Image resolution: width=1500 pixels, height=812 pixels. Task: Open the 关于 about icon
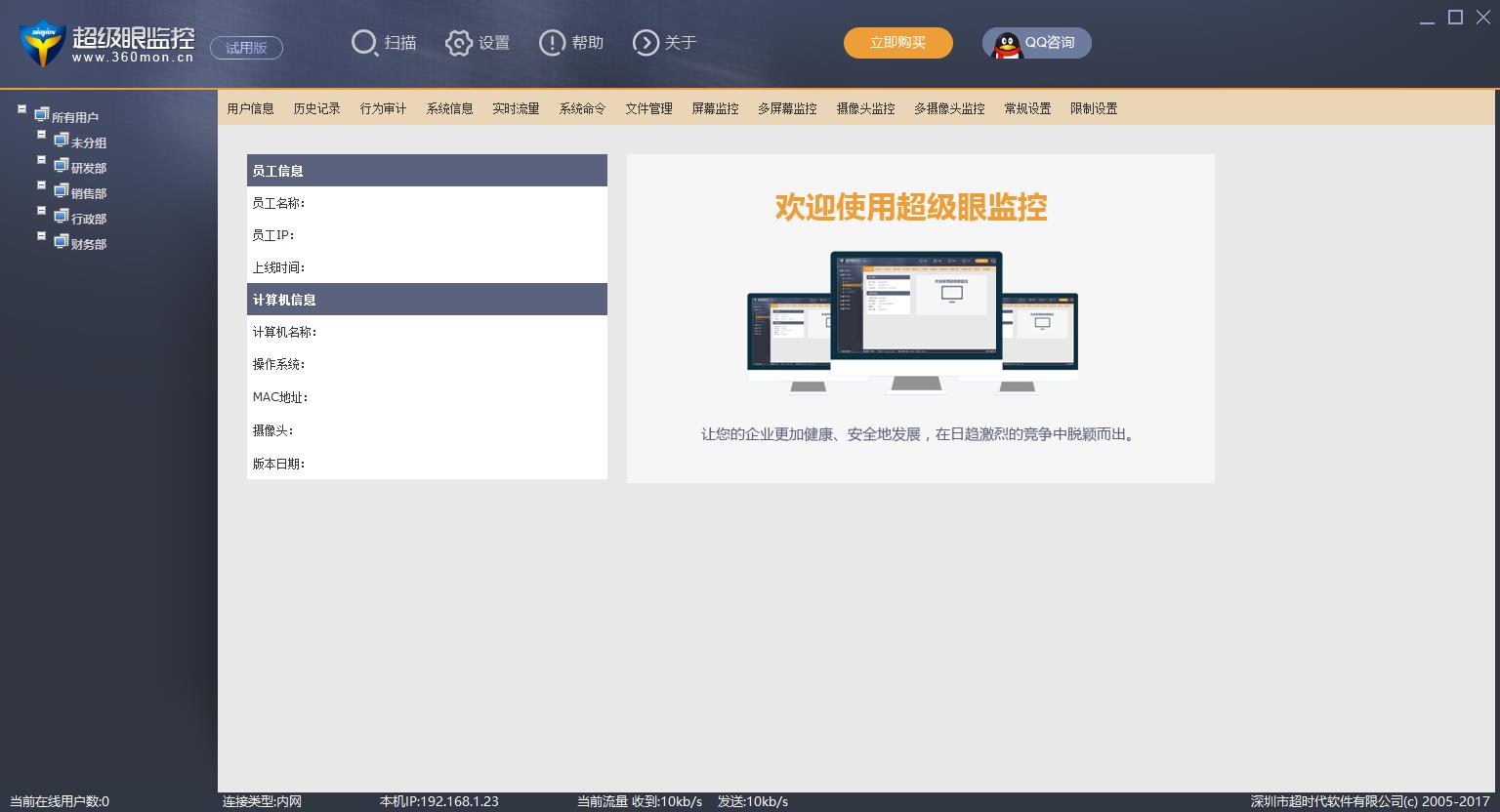click(646, 43)
